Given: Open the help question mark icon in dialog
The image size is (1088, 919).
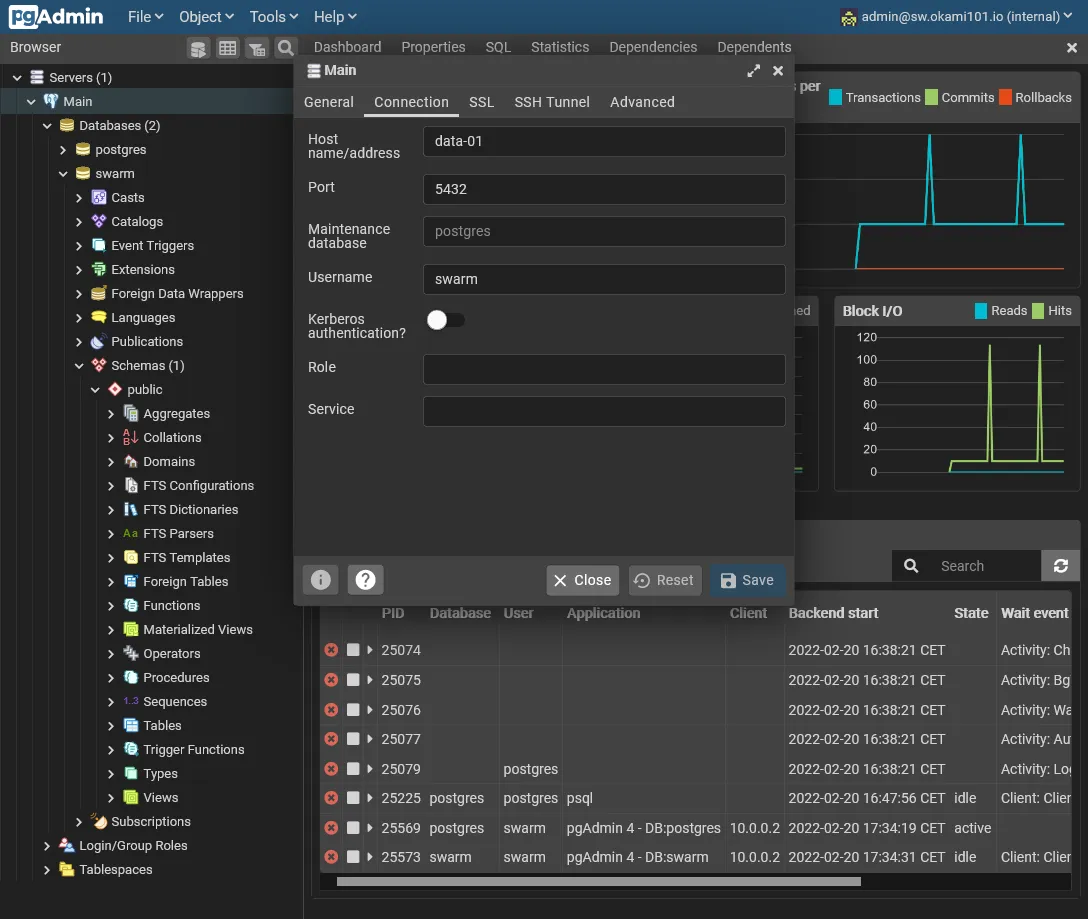Looking at the screenshot, I should point(366,580).
